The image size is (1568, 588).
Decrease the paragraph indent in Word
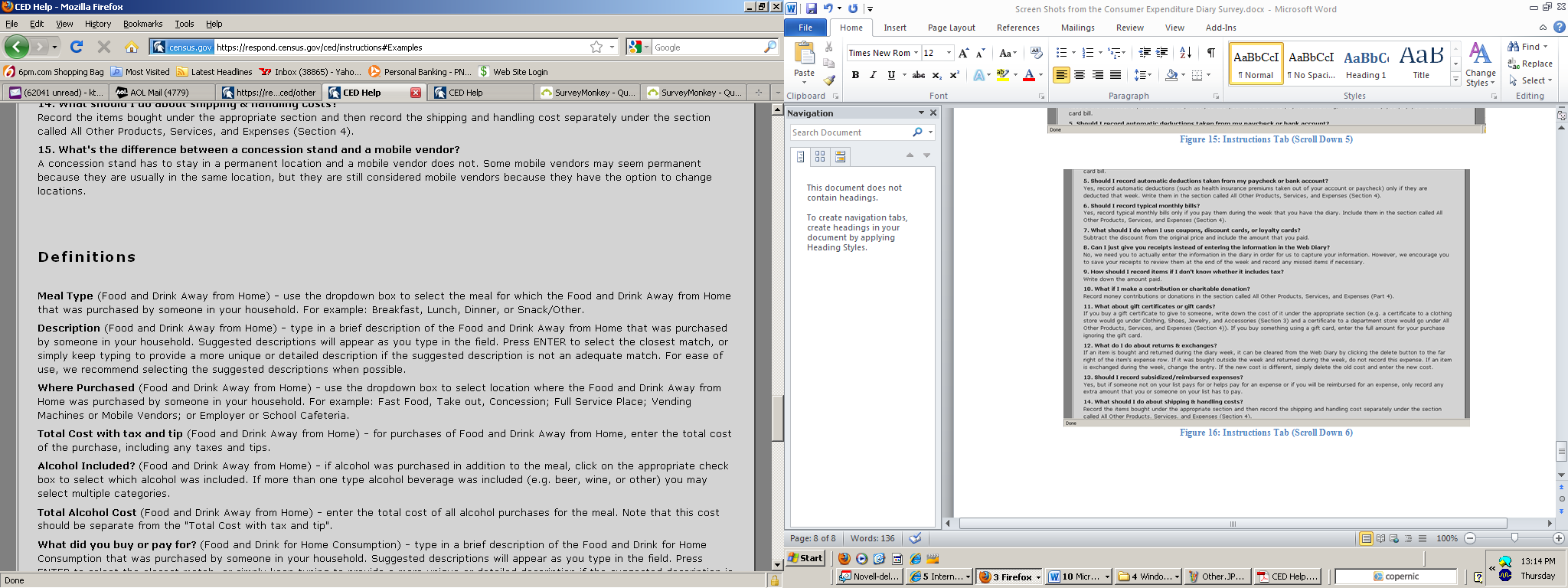tap(1145, 53)
